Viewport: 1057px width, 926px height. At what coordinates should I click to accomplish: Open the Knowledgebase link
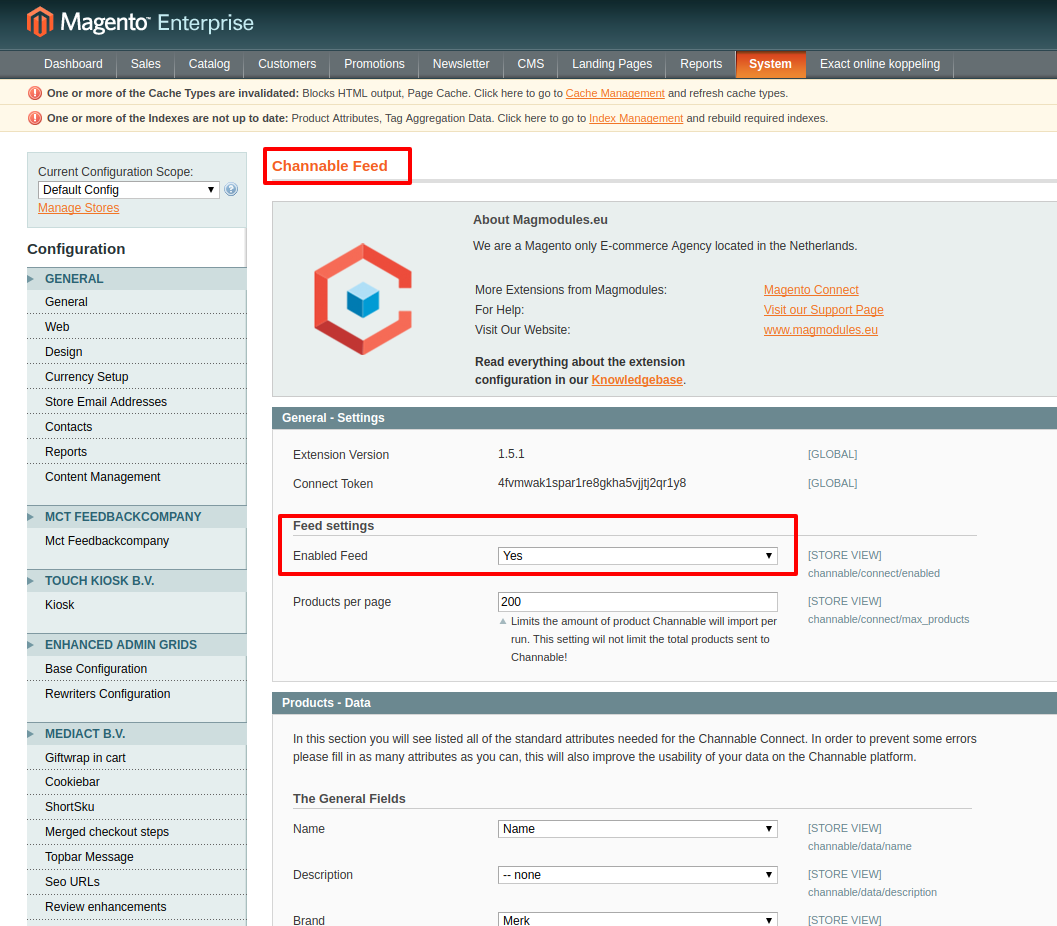[637, 379]
